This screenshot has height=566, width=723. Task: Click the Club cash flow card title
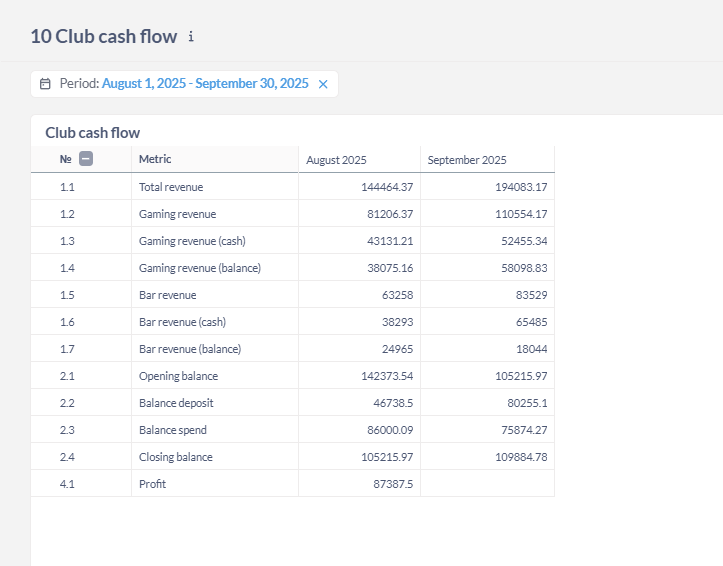[92, 132]
